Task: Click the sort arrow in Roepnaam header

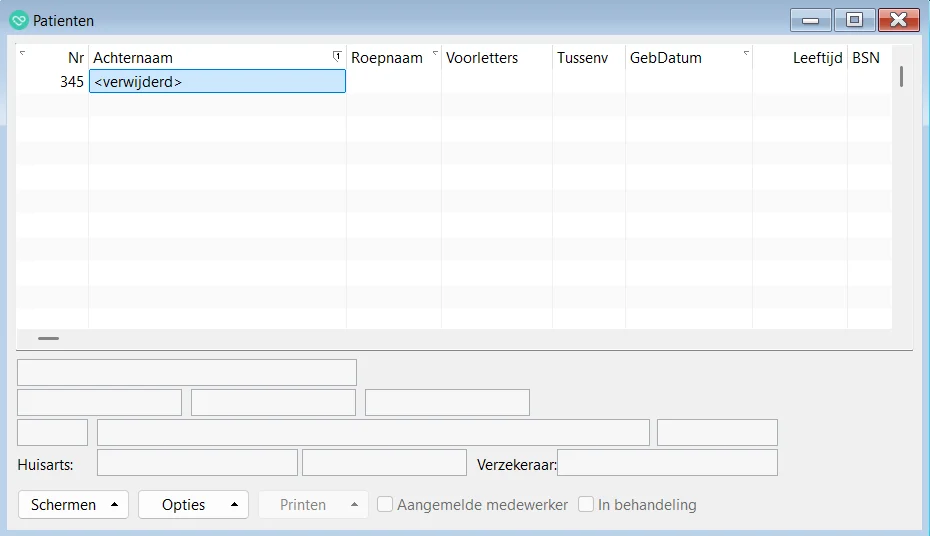Action: click(x=435, y=53)
